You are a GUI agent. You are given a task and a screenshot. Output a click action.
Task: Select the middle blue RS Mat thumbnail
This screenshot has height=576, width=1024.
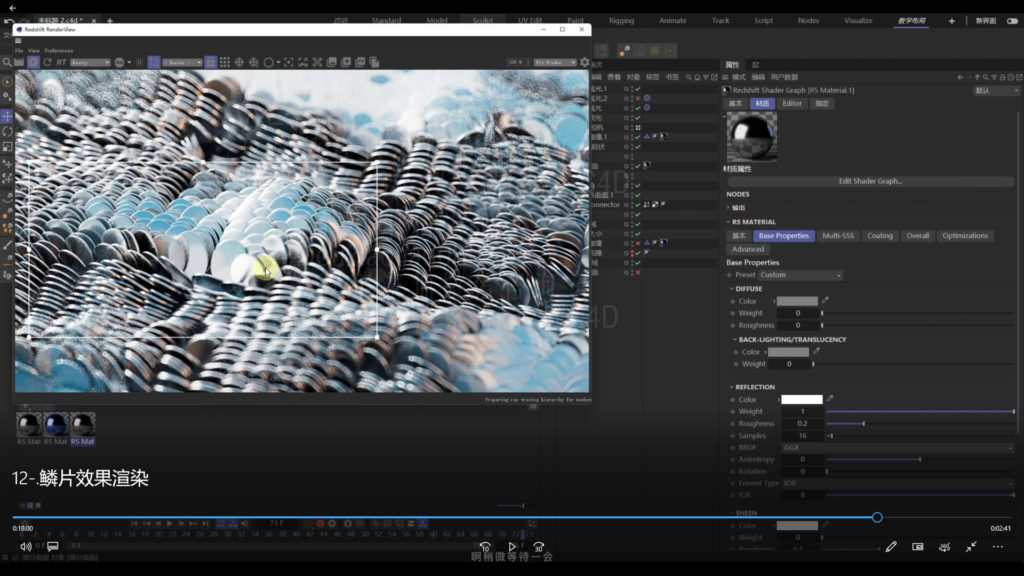click(55, 424)
